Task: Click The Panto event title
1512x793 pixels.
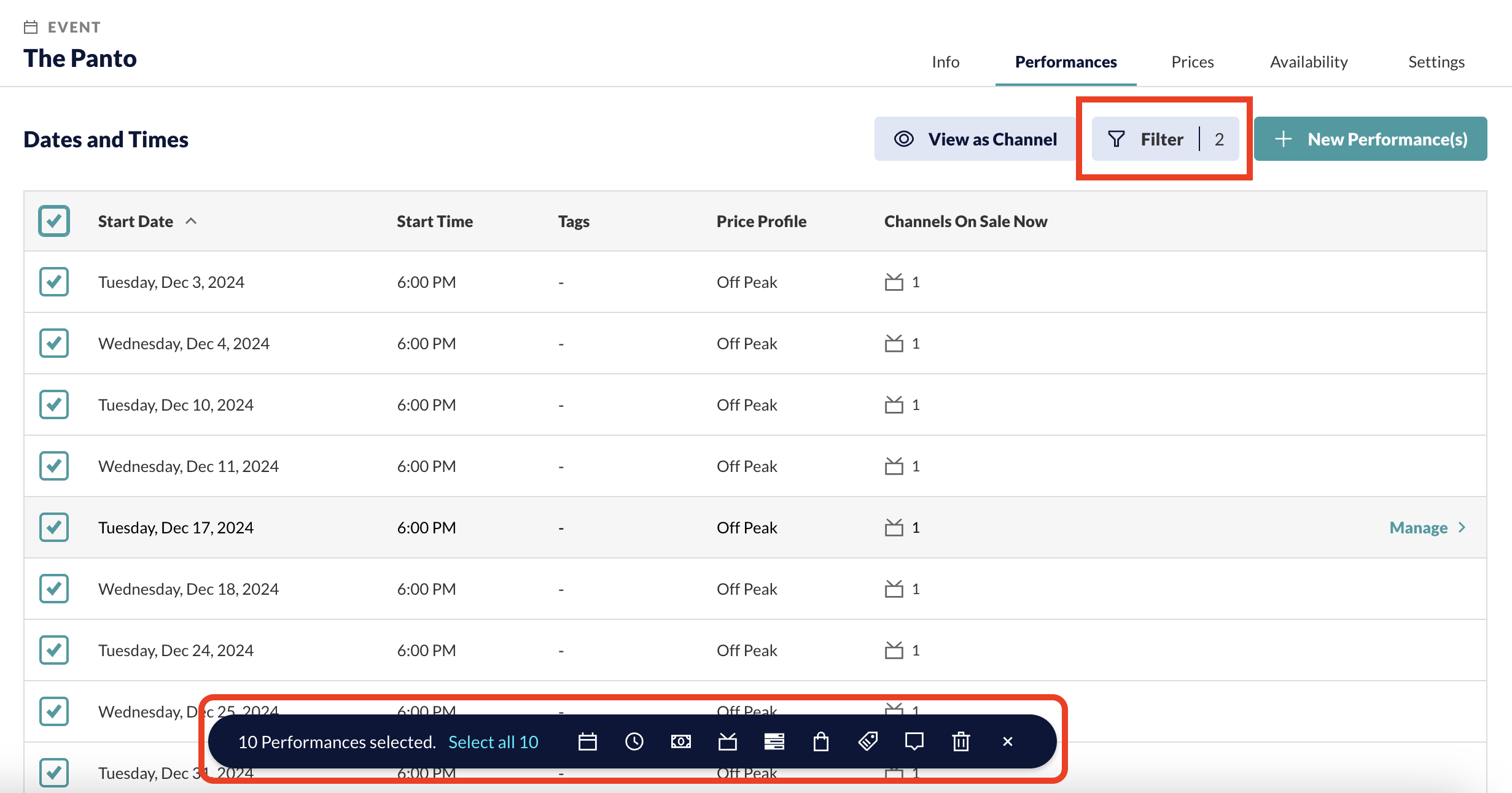Action: (x=80, y=58)
